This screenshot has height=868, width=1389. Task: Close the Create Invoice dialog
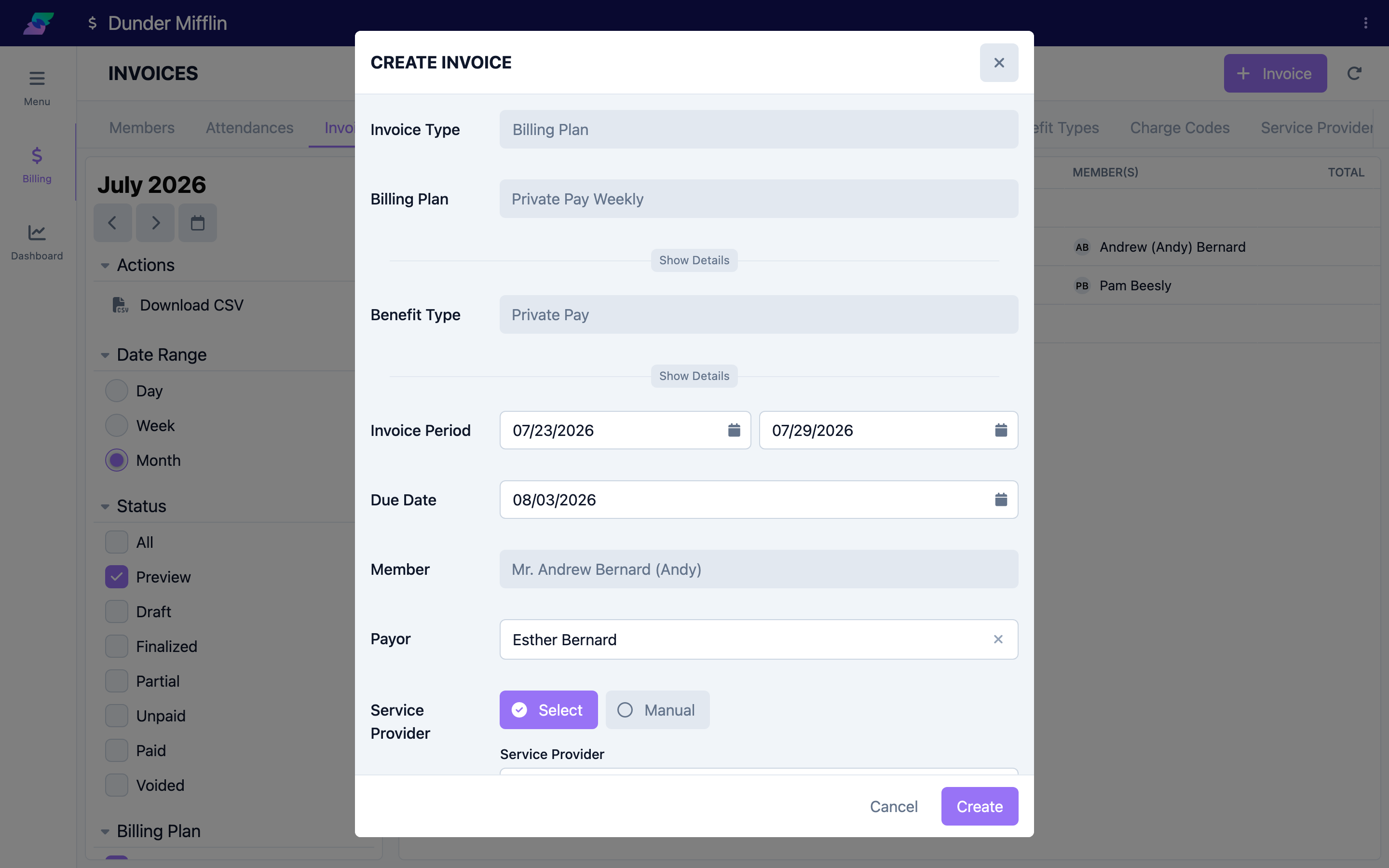pos(999,63)
